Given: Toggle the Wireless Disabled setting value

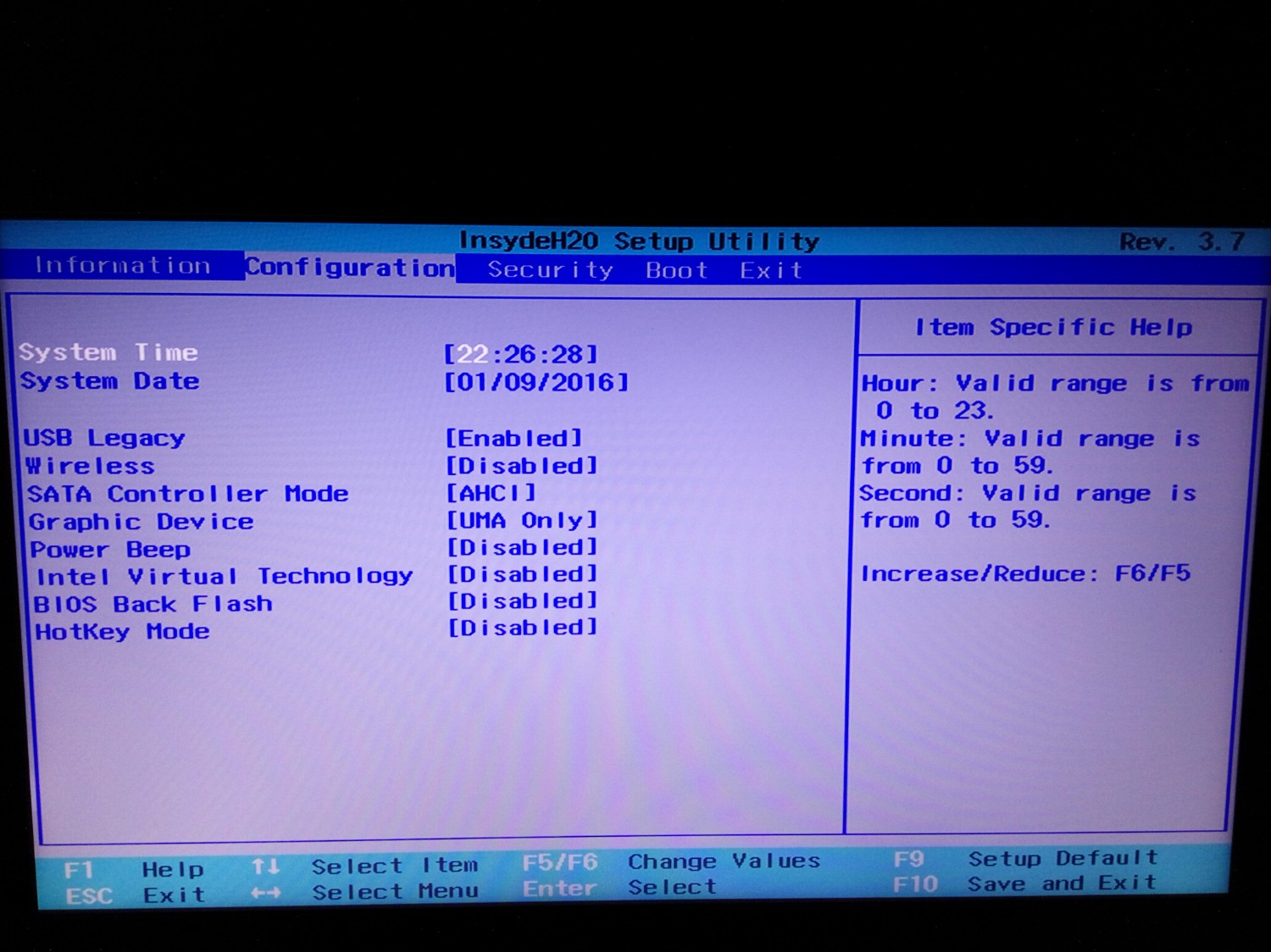Looking at the screenshot, I should pyautogui.click(x=522, y=466).
